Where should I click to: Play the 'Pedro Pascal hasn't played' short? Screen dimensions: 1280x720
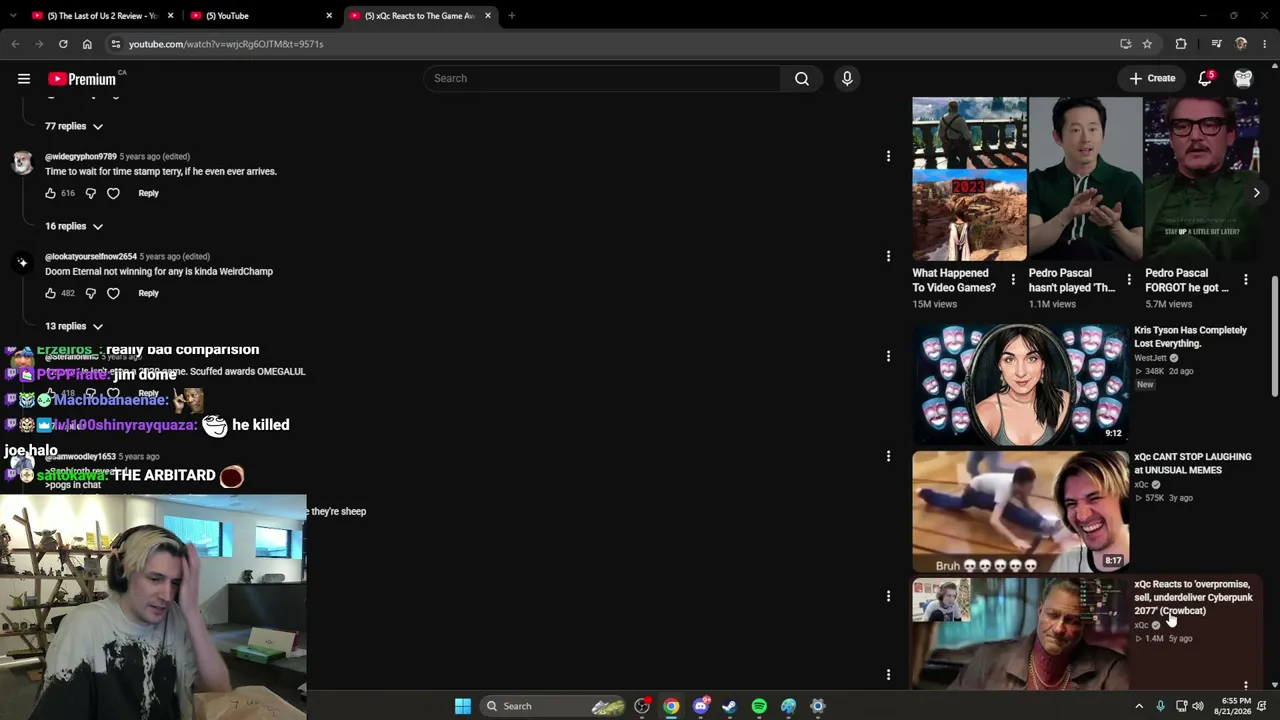click(1085, 179)
